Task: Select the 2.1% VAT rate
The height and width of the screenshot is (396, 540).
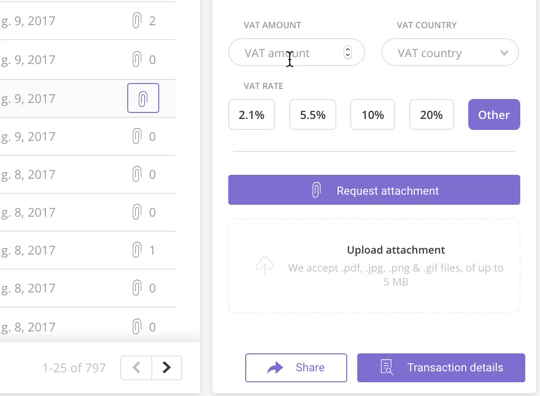Action: [x=251, y=115]
